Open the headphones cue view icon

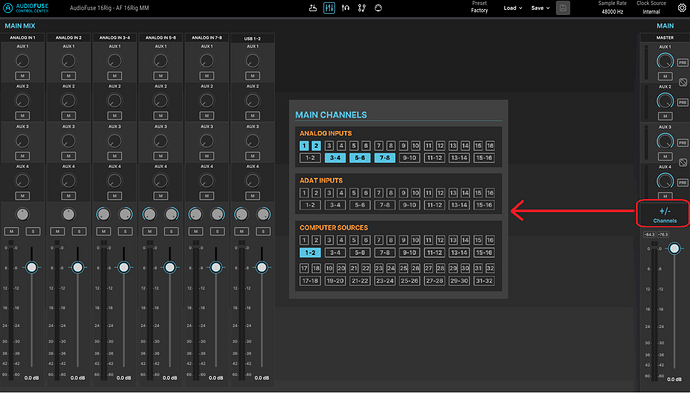tap(345, 8)
